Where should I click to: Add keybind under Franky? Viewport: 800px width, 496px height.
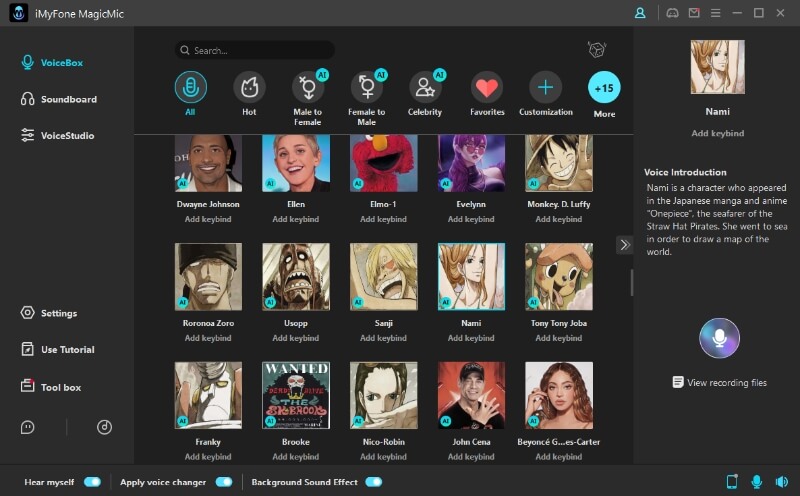[x=208, y=457]
